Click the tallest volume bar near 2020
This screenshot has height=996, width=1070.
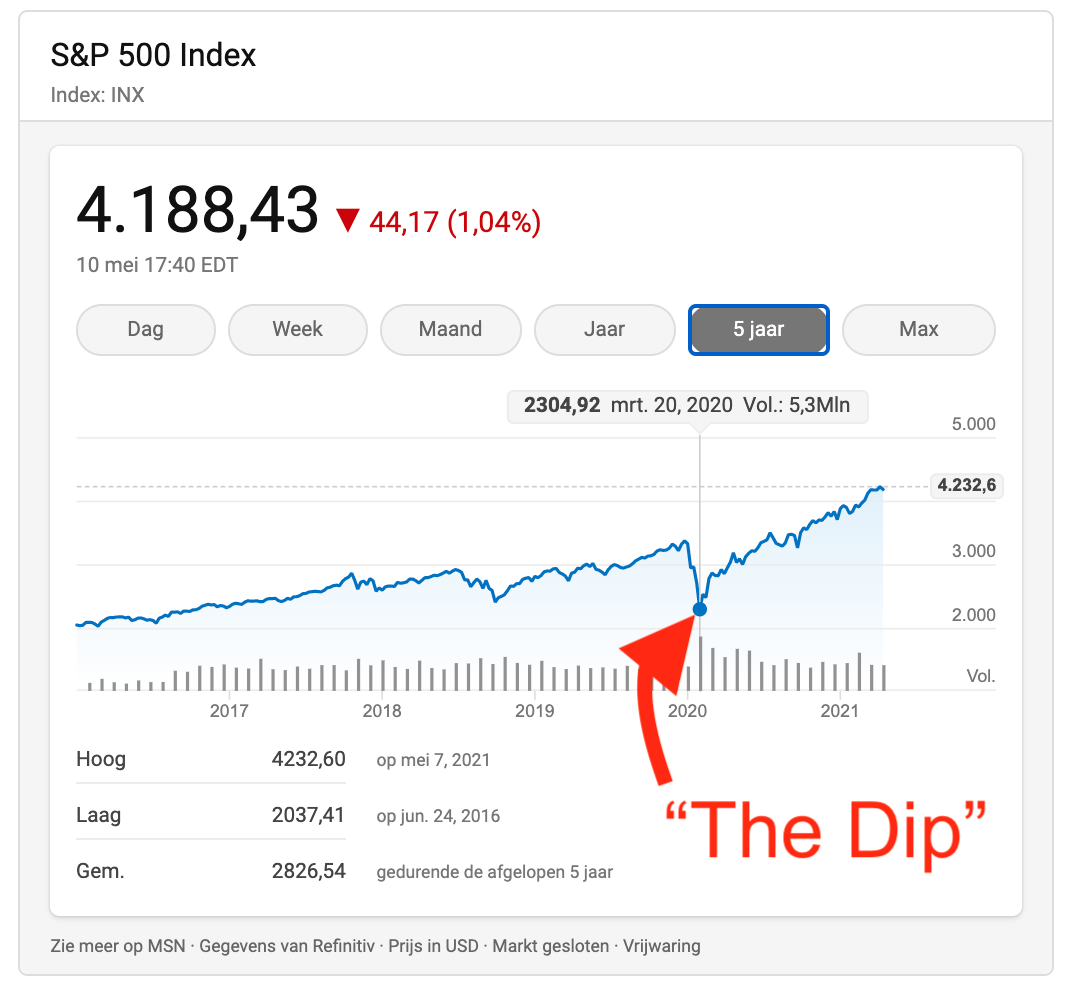coord(701,663)
